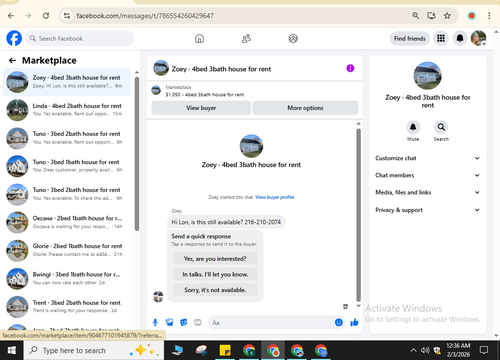The image size is (500, 360).
Task: Open Facebook notifications bell
Action: pos(460,38)
